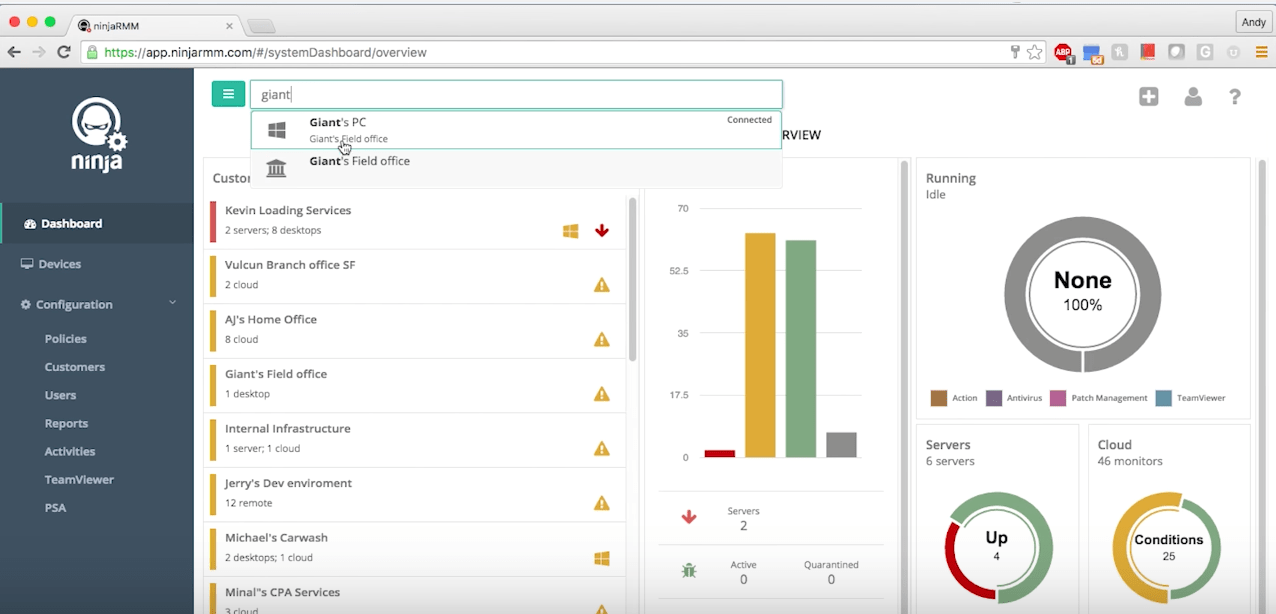Click the green hamburger menu icon

(x=228, y=93)
